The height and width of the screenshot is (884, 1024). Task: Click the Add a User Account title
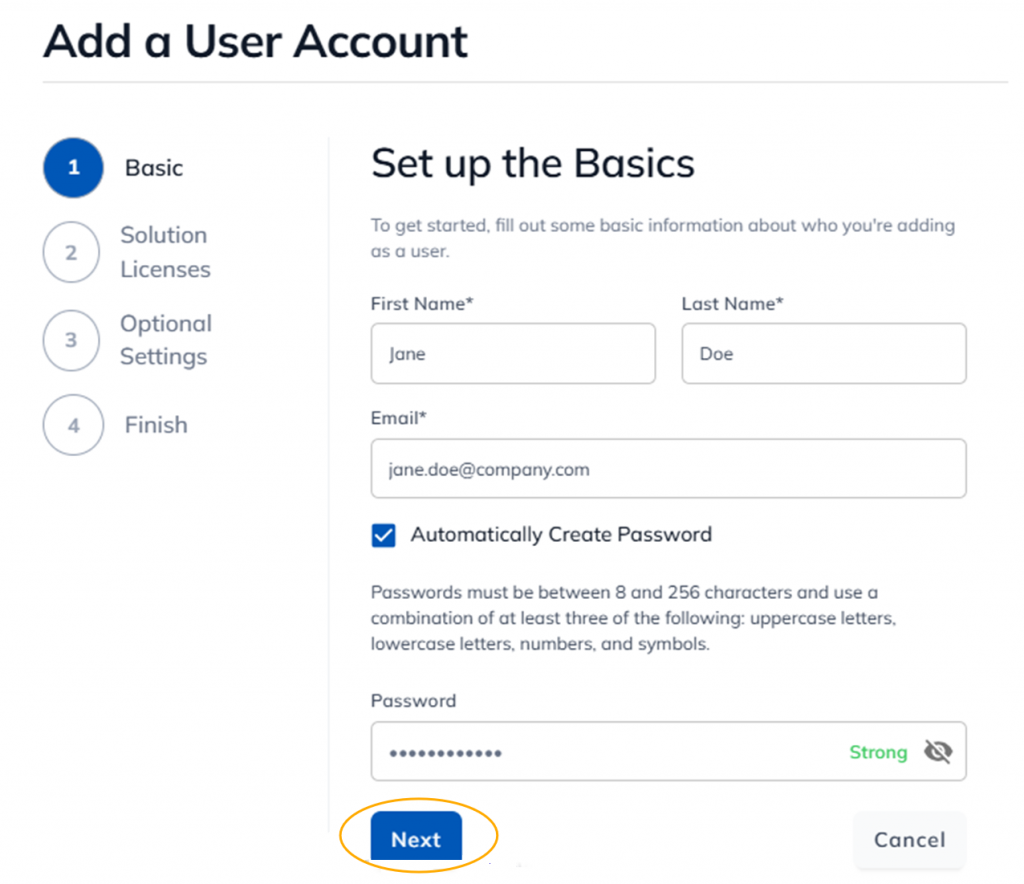(256, 42)
